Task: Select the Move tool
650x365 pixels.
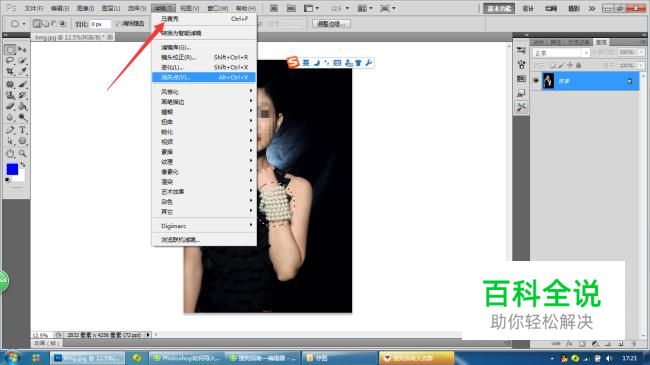Action: (22, 50)
